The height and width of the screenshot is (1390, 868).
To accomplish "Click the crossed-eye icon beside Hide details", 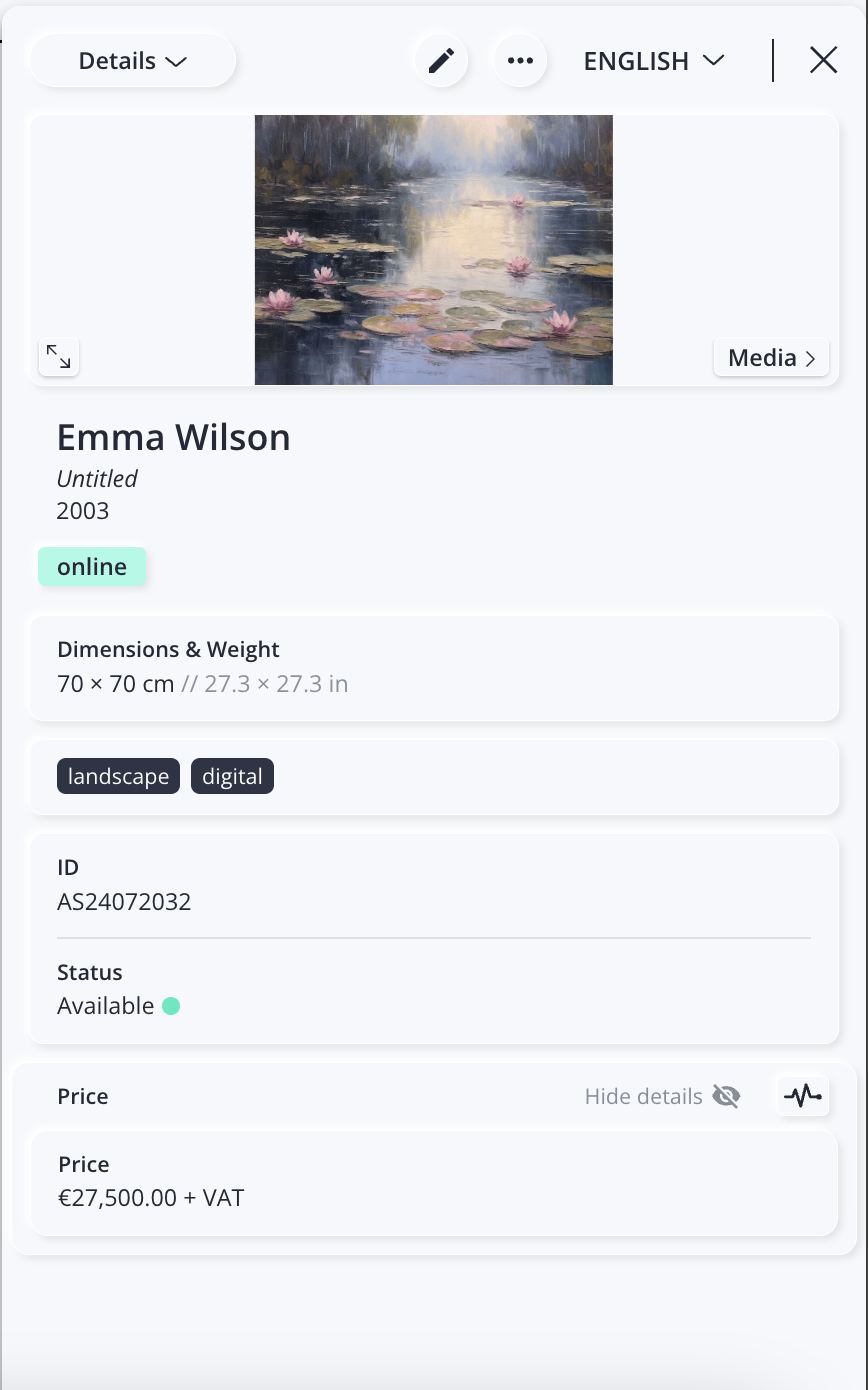I will point(726,1097).
